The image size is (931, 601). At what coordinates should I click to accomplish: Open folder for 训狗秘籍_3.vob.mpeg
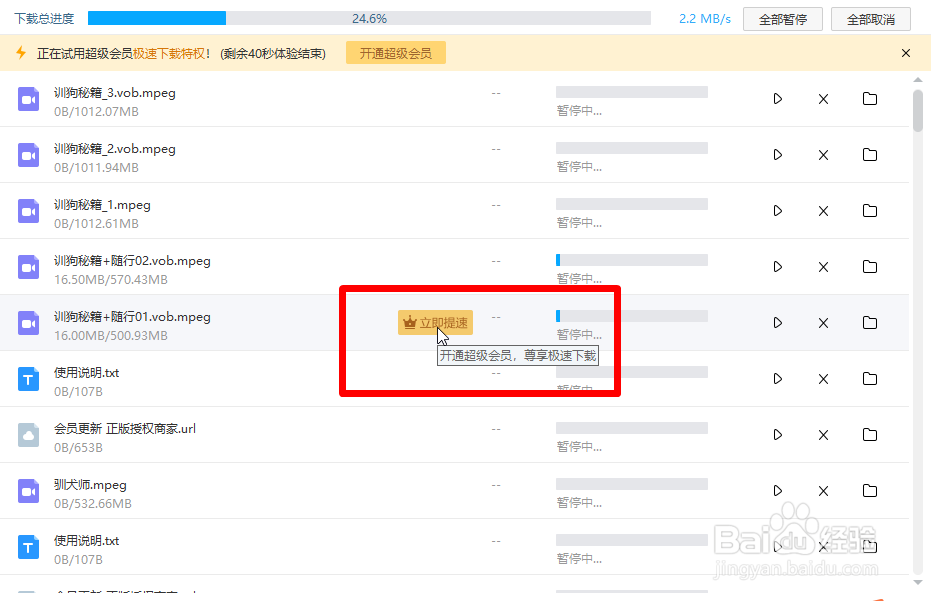[x=870, y=99]
